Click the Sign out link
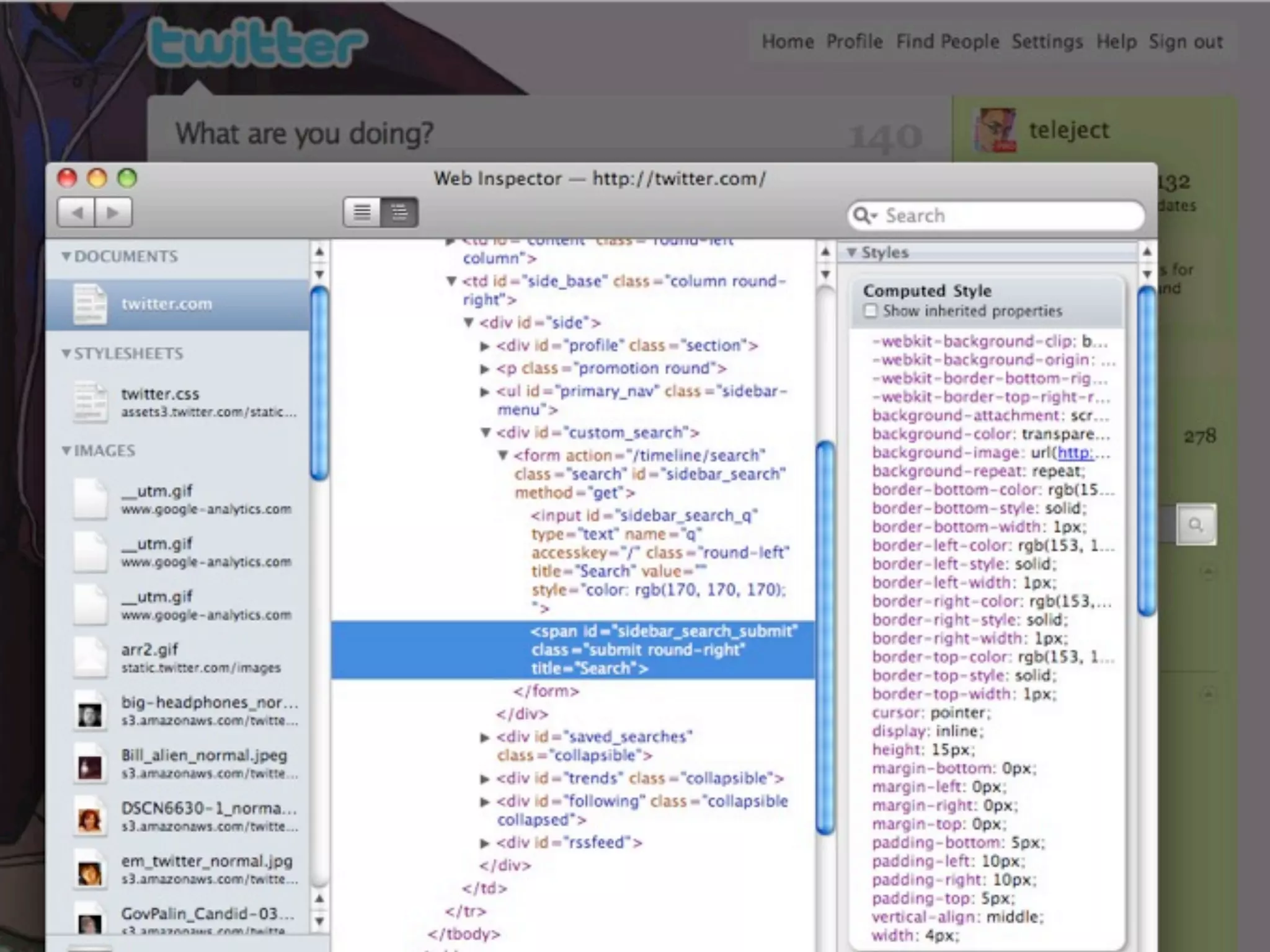1270x952 pixels. 1185,42
